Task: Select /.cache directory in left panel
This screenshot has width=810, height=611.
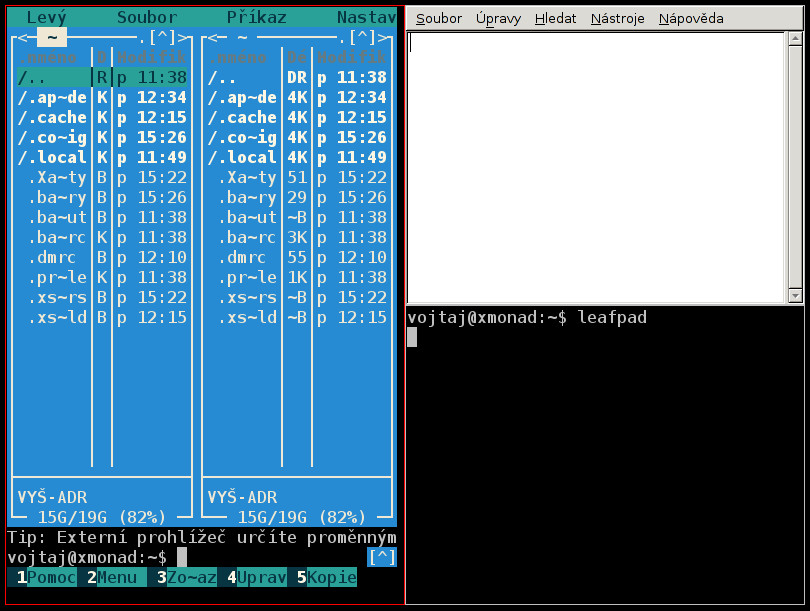Action: click(102, 117)
